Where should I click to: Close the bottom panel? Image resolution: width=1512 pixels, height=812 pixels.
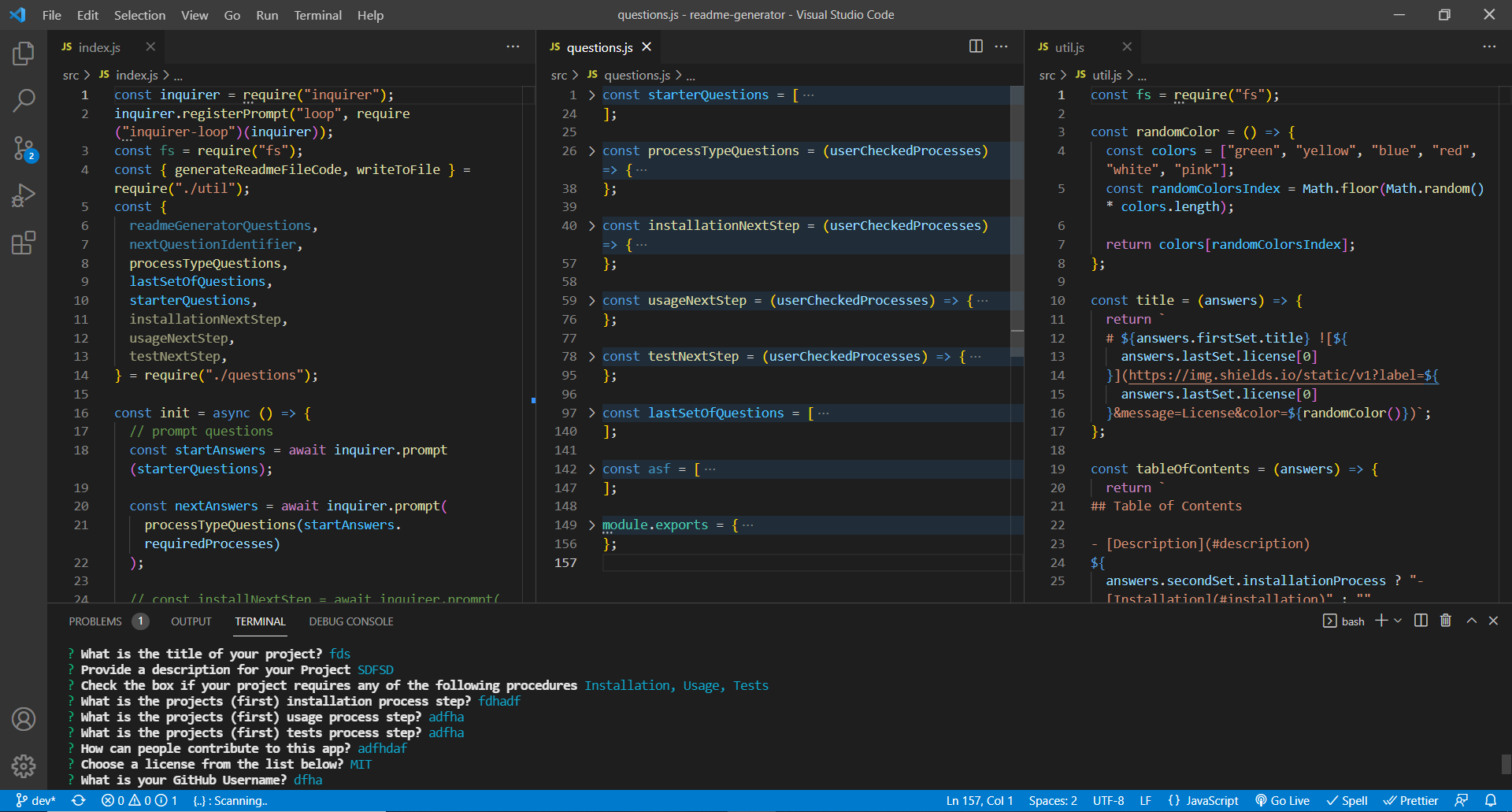[1493, 621]
